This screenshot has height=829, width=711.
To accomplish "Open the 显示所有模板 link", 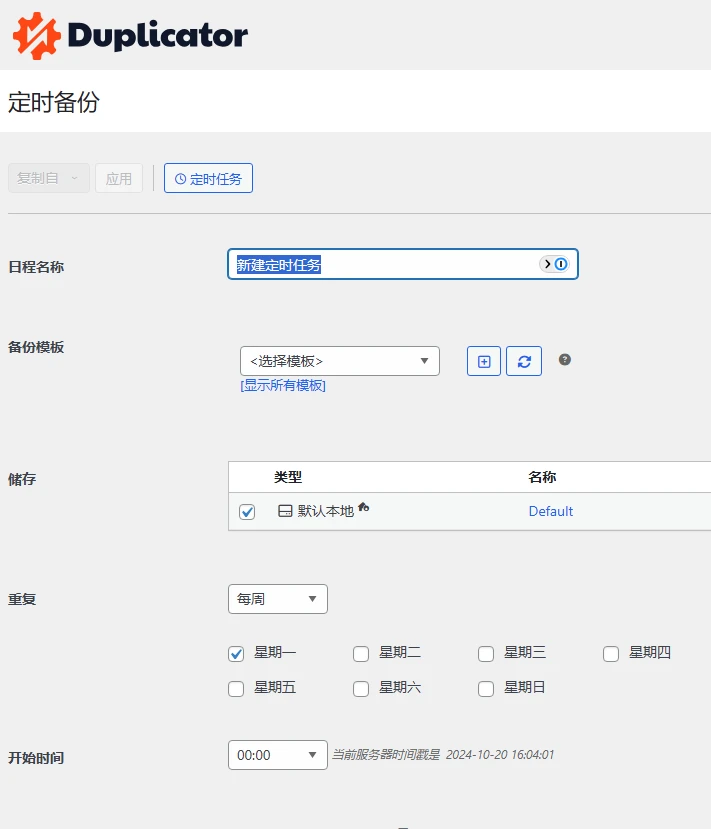I will pos(283,385).
